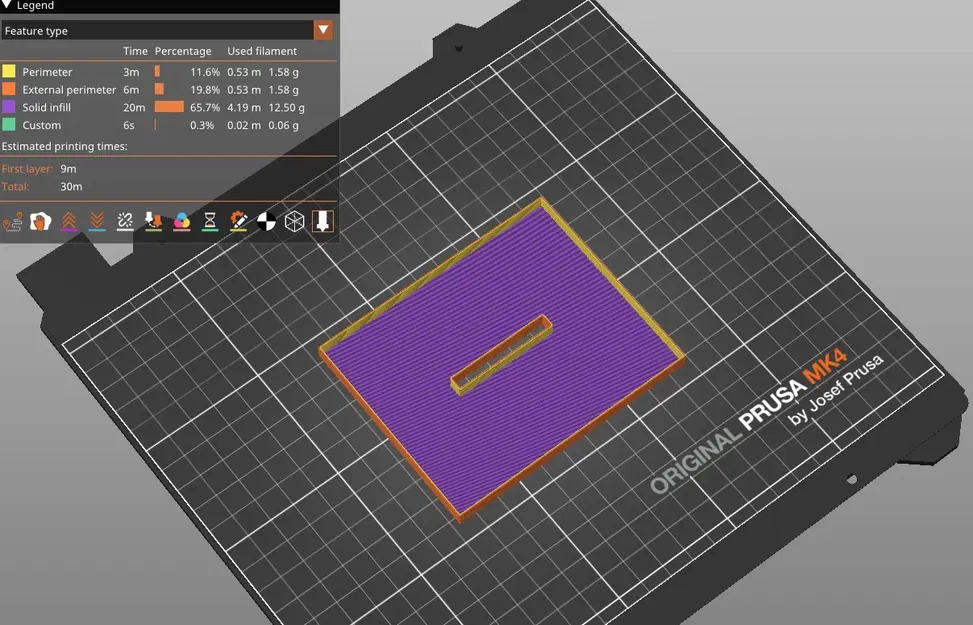Click the color changes icon
Screen dimensions: 973x625
point(182,222)
